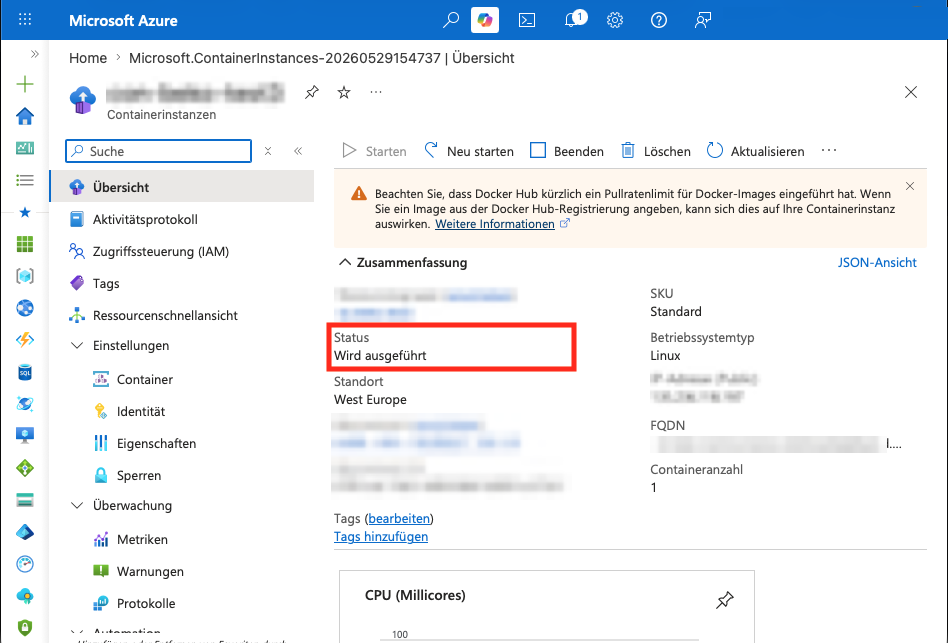
Task: Open the JSON-Ansicht link
Action: pyautogui.click(x=877, y=262)
